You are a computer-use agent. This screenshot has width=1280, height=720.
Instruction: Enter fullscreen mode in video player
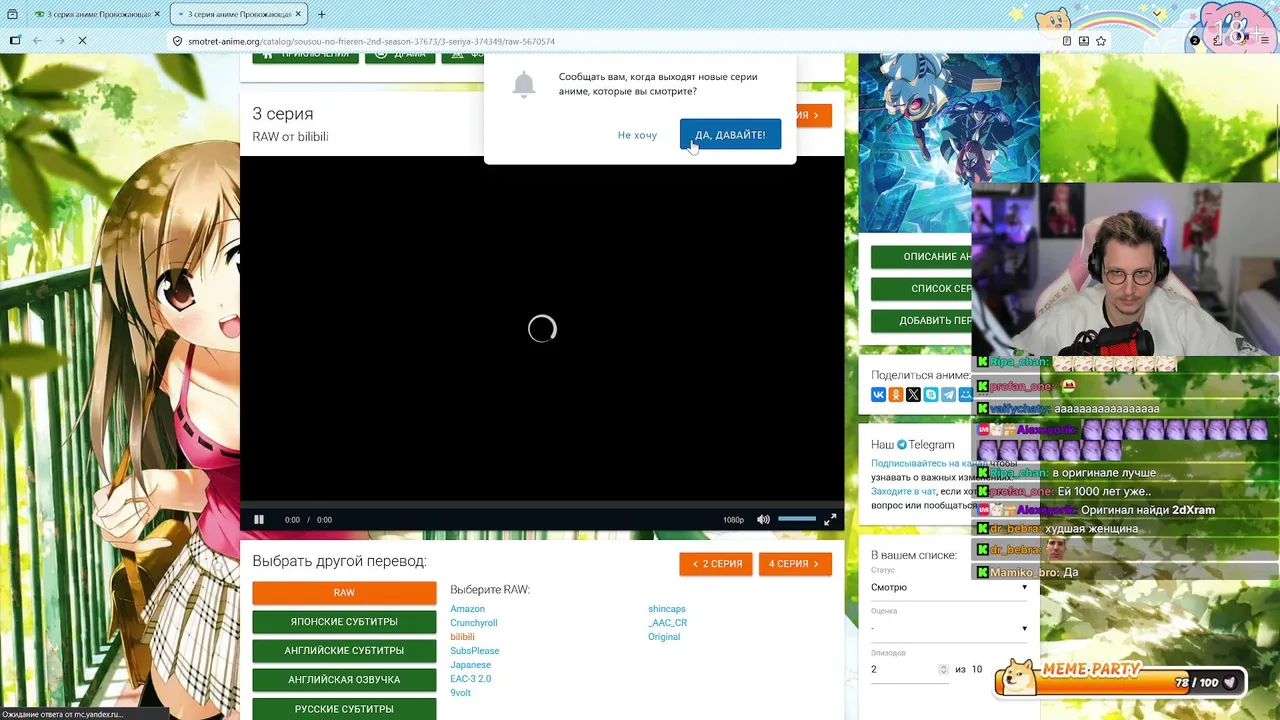click(x=830, y=520)
